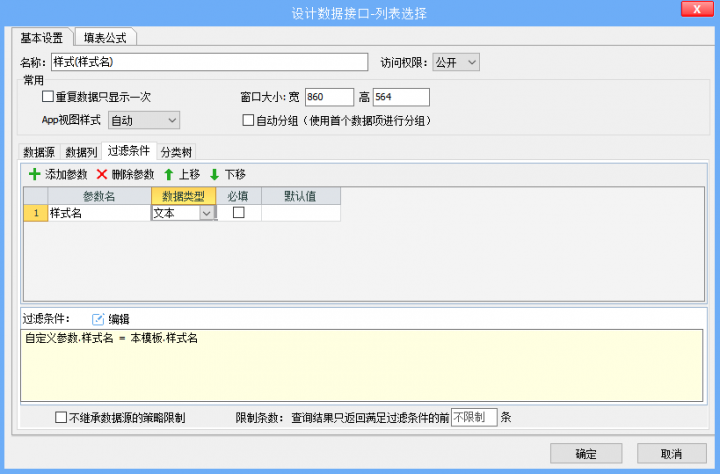The height and width of the screenshot is (474, 720).
Task: Click the 取消 button
Action: [x=671, y=454]
